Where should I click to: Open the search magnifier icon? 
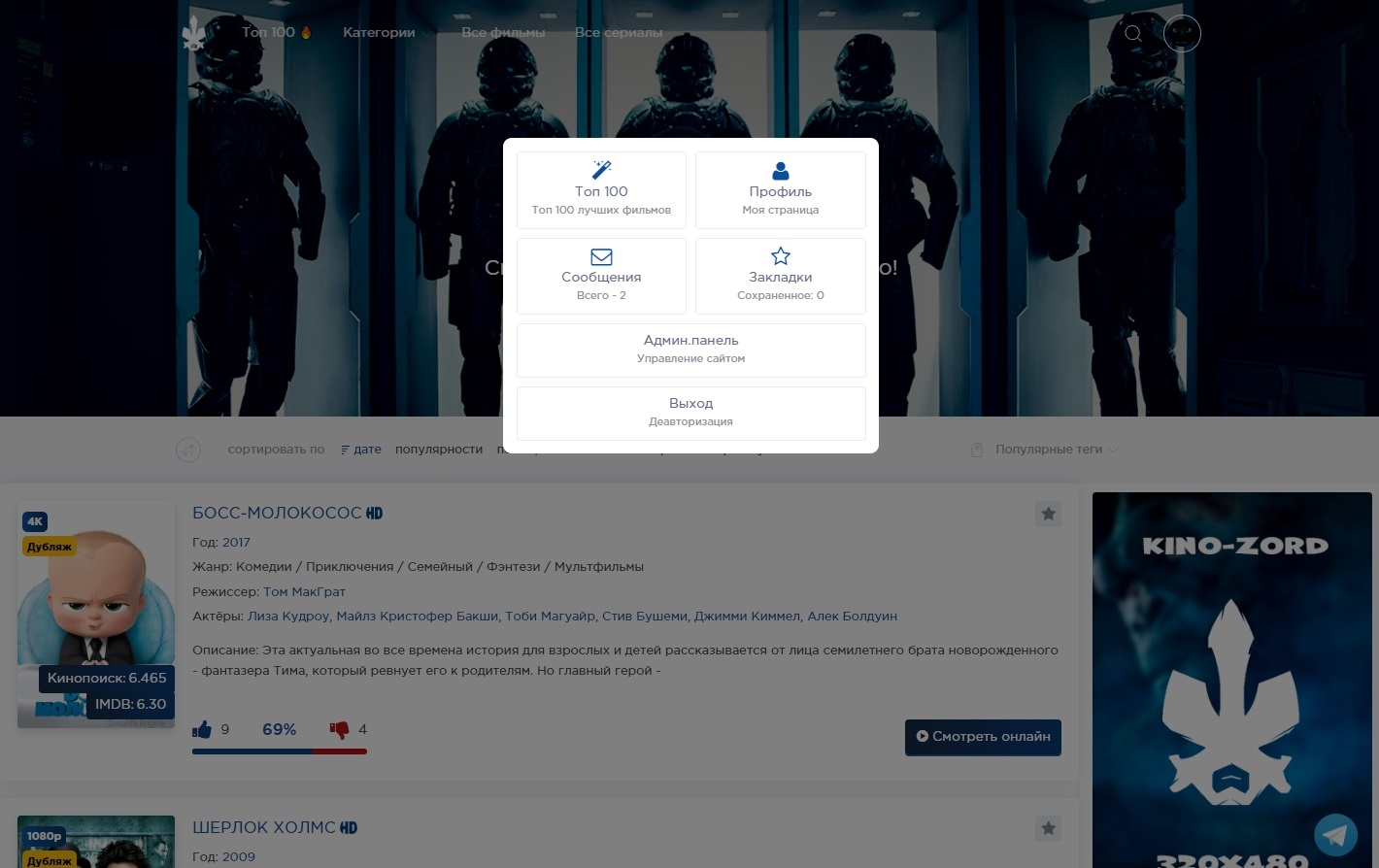tap(1132, 33)
